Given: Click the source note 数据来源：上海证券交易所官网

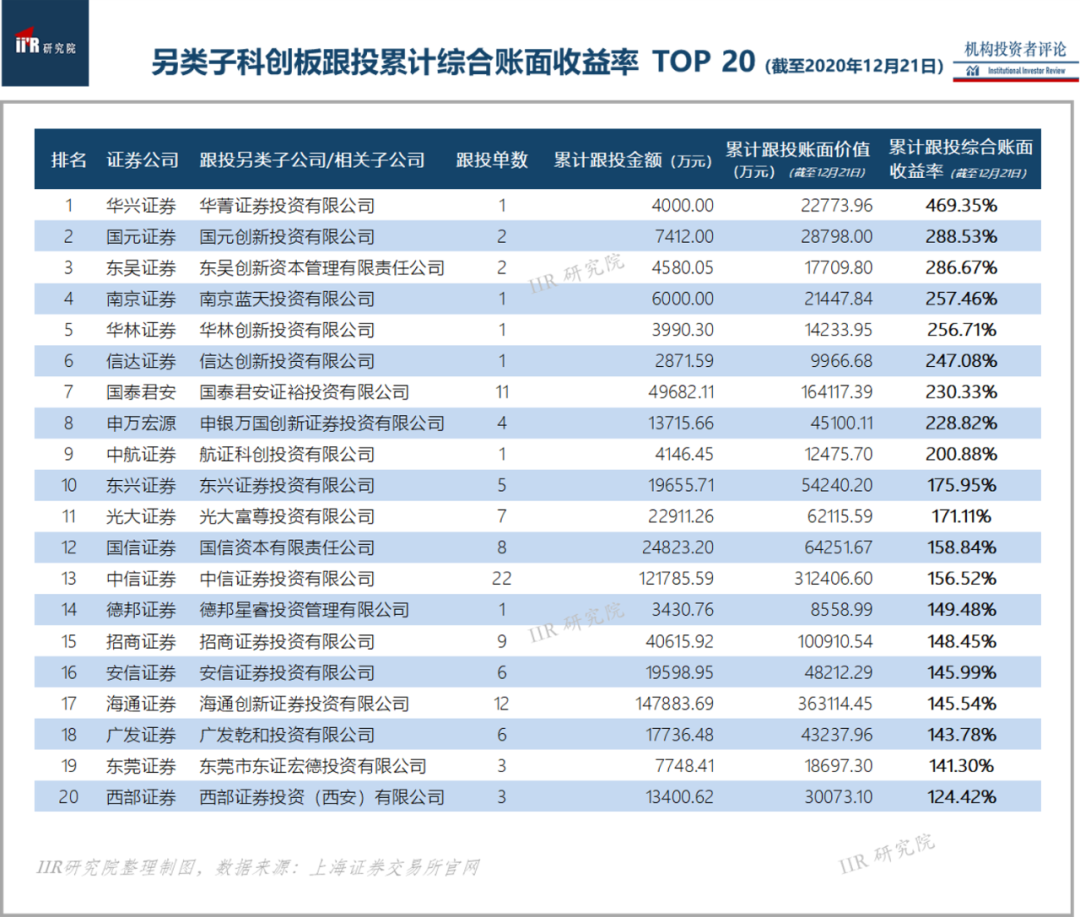Looking at the screenshot, I should [x=347, y=867].
